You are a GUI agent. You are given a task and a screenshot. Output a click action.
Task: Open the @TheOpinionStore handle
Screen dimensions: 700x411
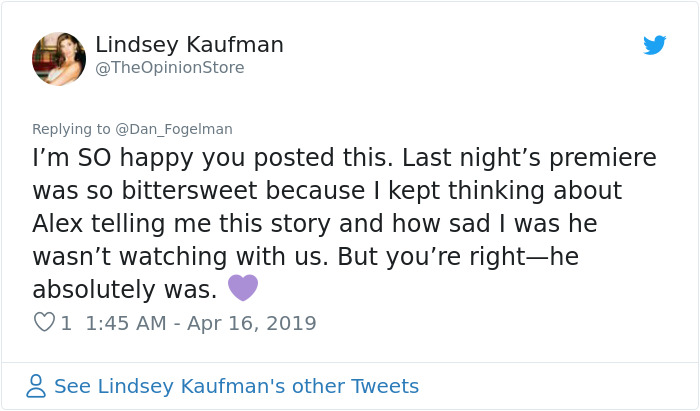point(169,68)
